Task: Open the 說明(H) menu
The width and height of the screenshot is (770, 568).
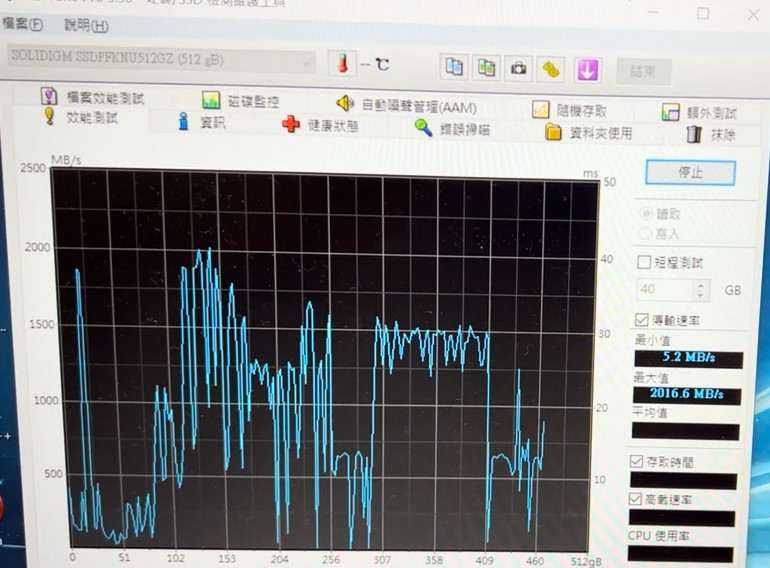Action: [x=86, y=25]
